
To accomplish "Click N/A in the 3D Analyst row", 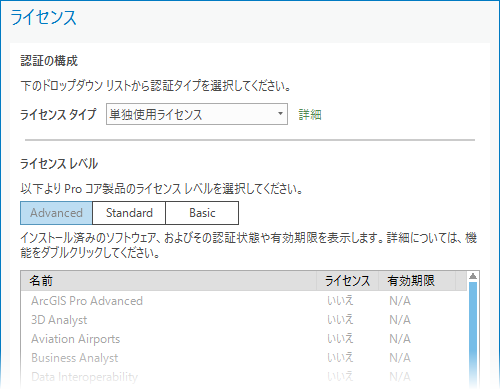I will pos(400,320).
